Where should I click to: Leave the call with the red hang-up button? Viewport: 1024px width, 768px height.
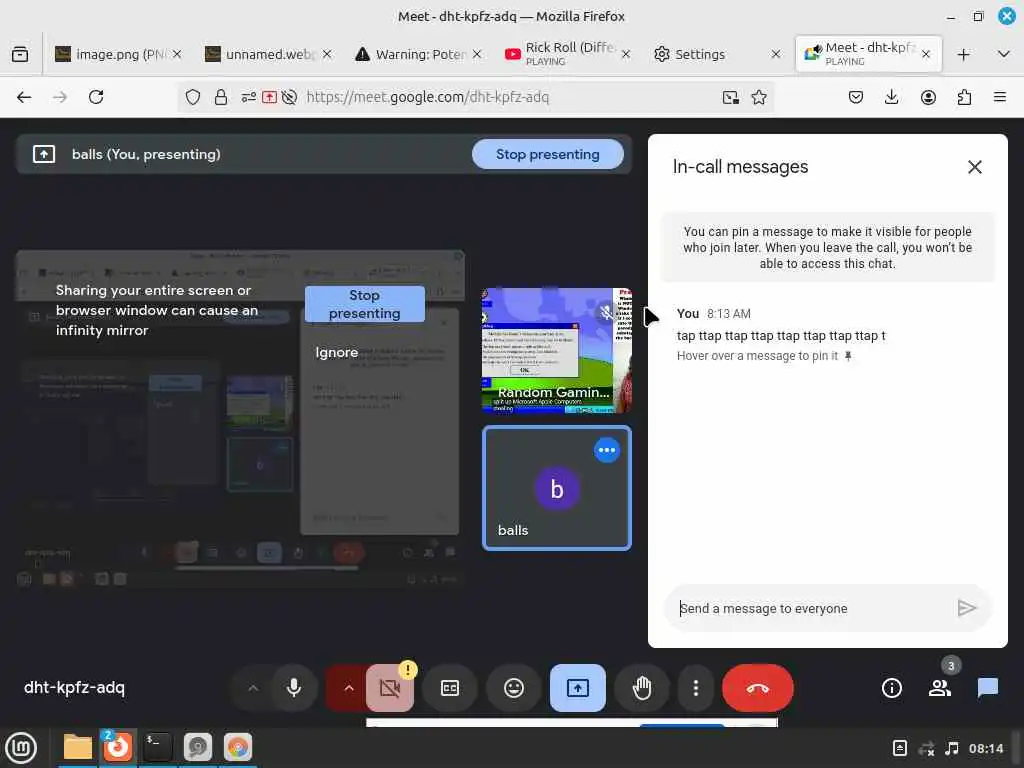[x=758, y=688]
